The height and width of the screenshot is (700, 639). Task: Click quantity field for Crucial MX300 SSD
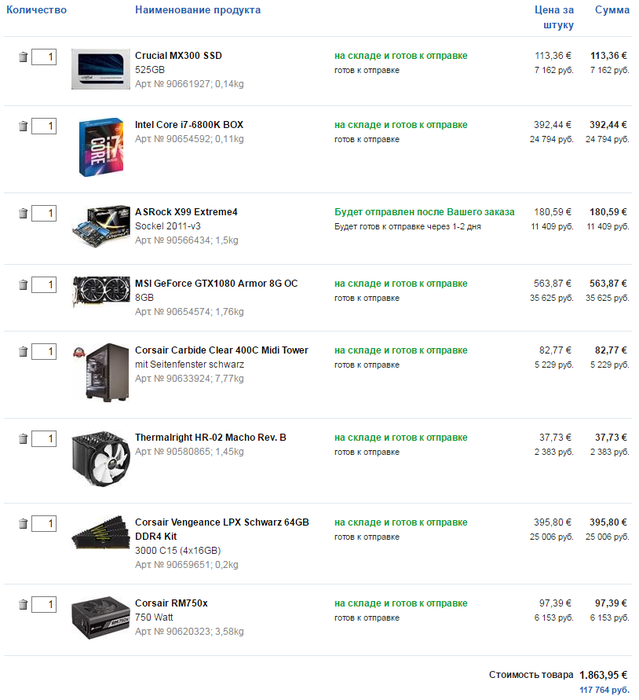click(43, 58)
